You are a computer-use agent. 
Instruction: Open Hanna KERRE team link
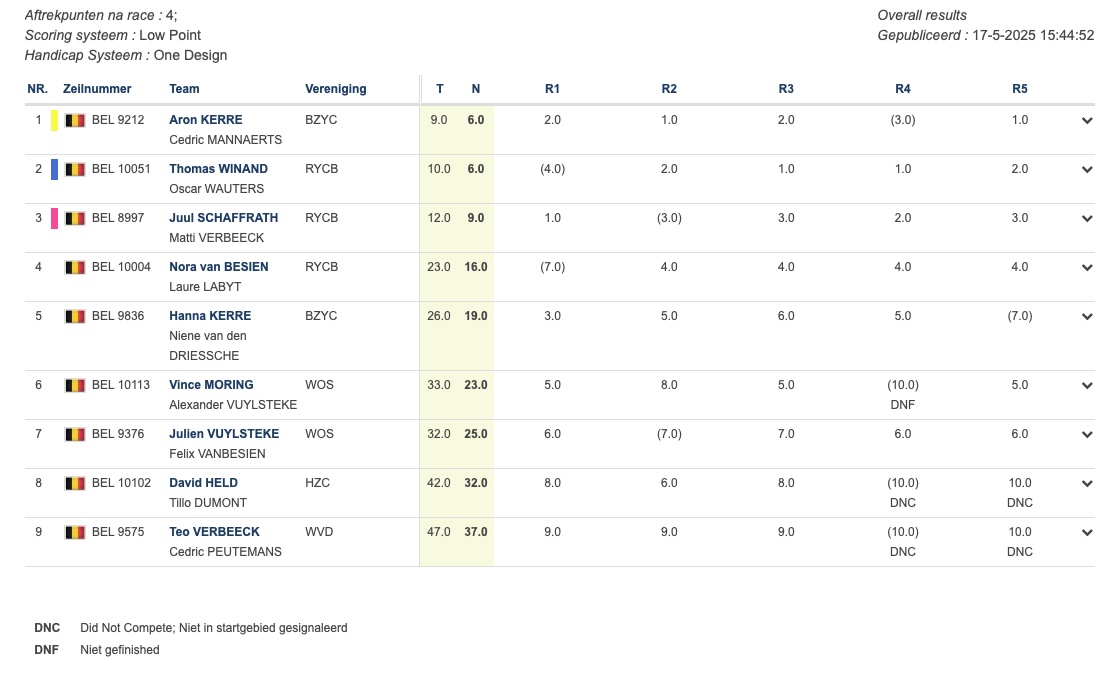point(210,316)
